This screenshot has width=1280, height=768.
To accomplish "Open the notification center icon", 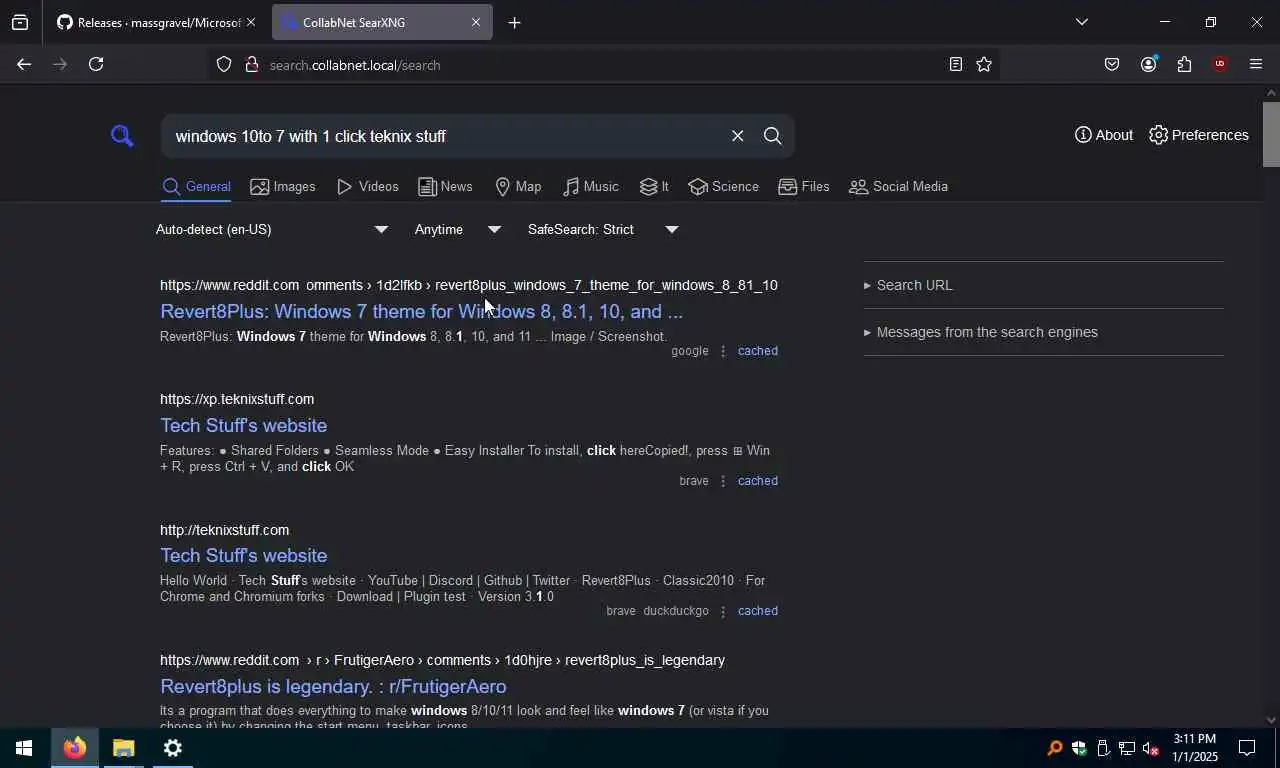I will [1247, 748].
